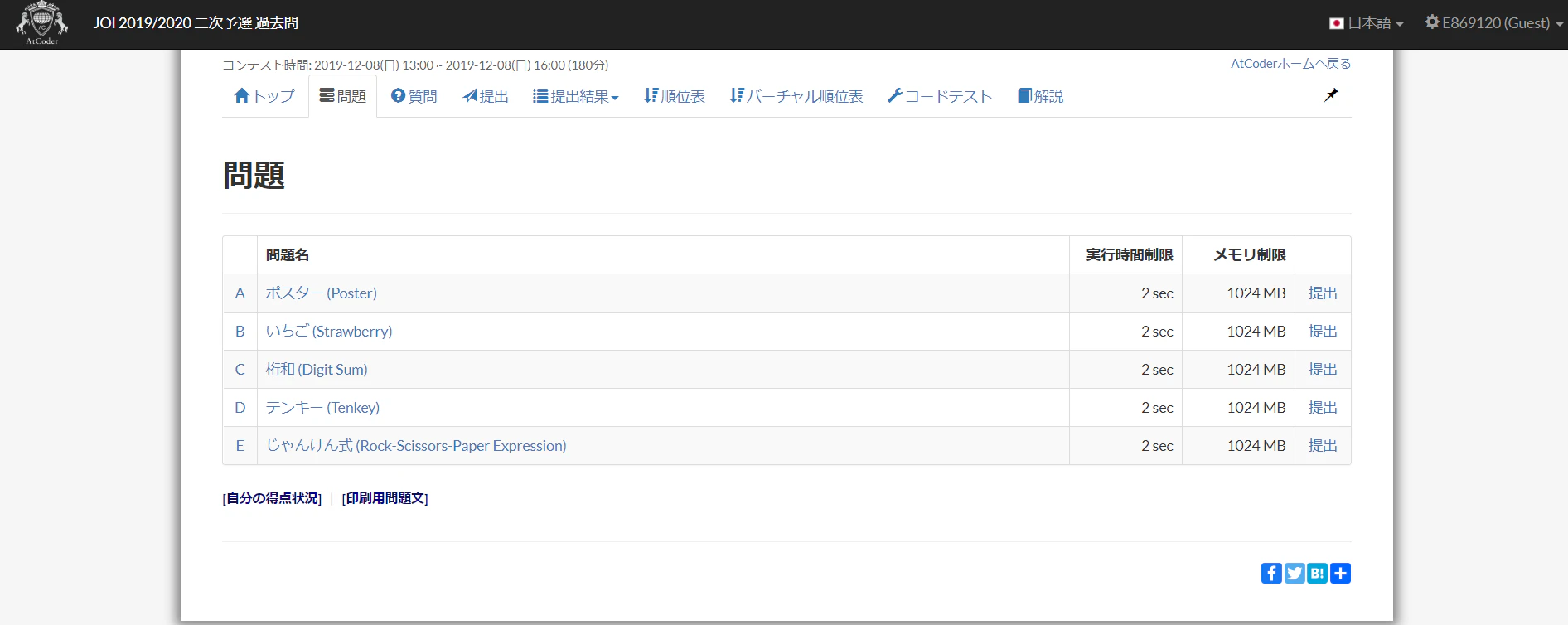Open problem テンキー (Tenkey)

[x=322, y=408]
